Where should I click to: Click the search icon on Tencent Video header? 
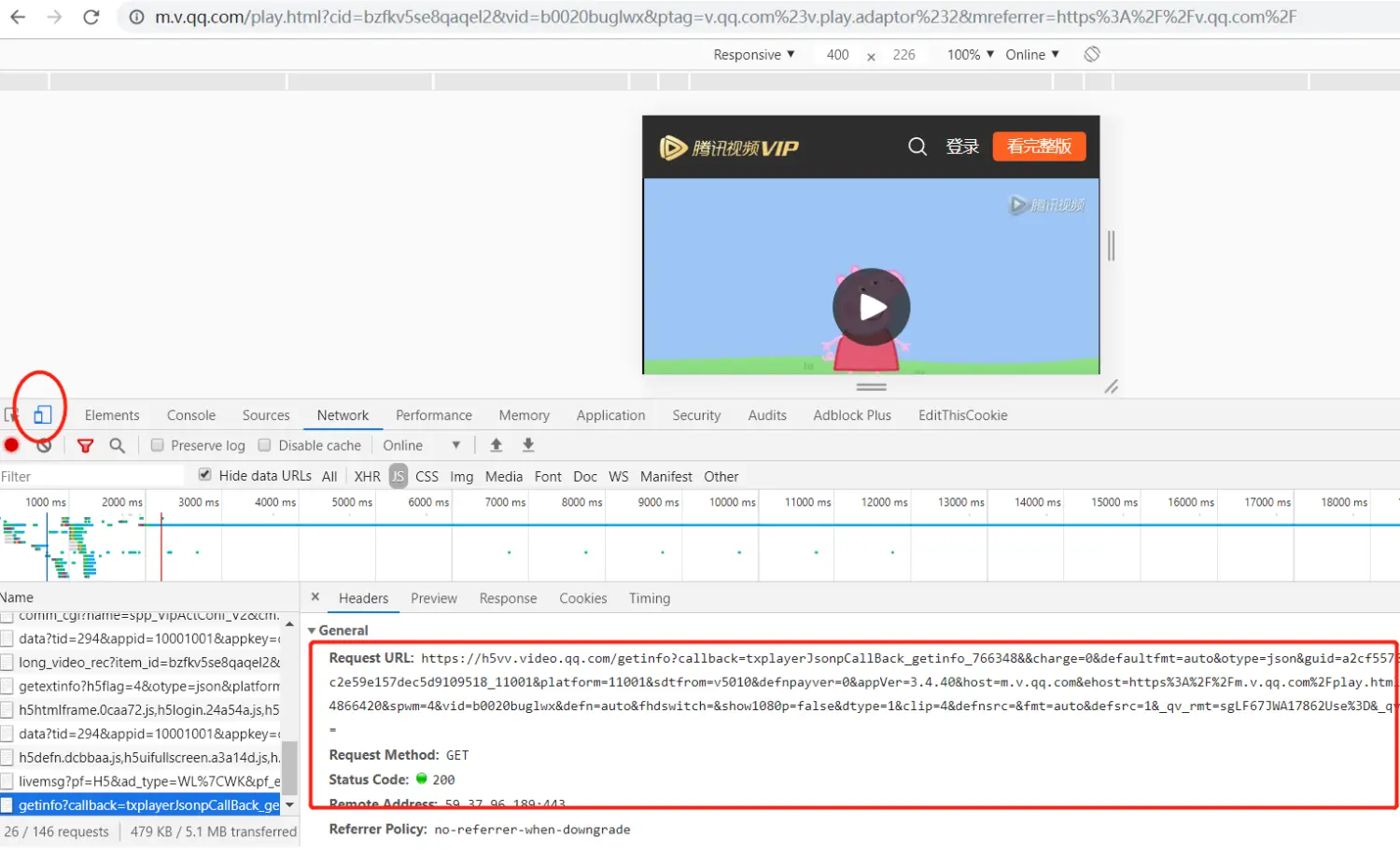917,147
